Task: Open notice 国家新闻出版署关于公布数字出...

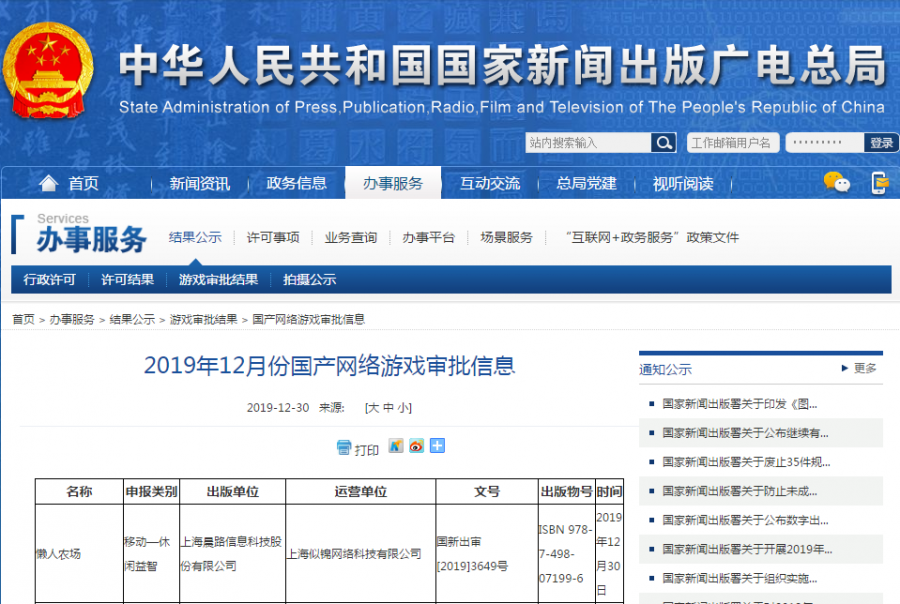Action: tap(746, 520)
